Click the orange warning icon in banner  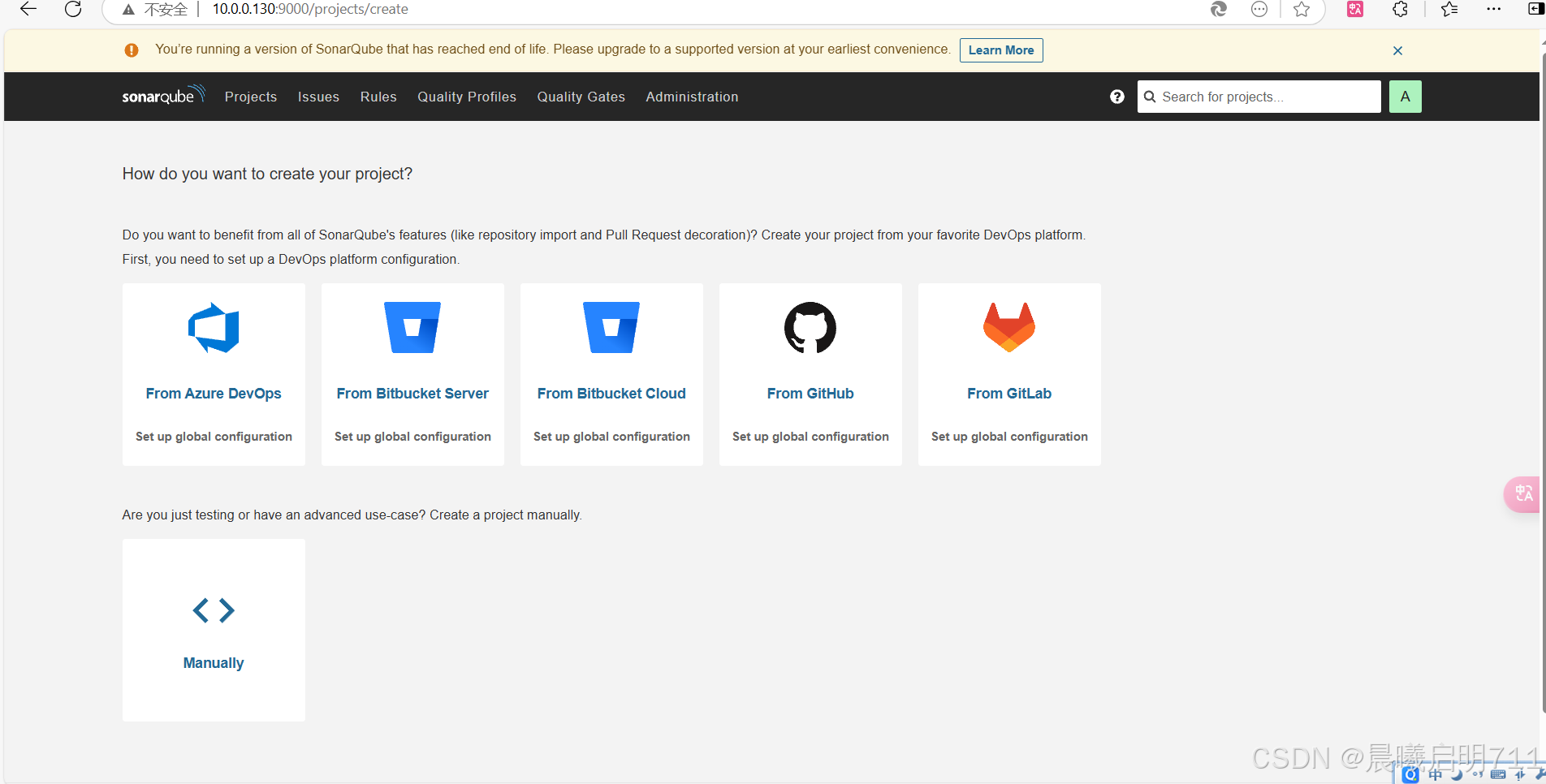click(x=132, y=50)
